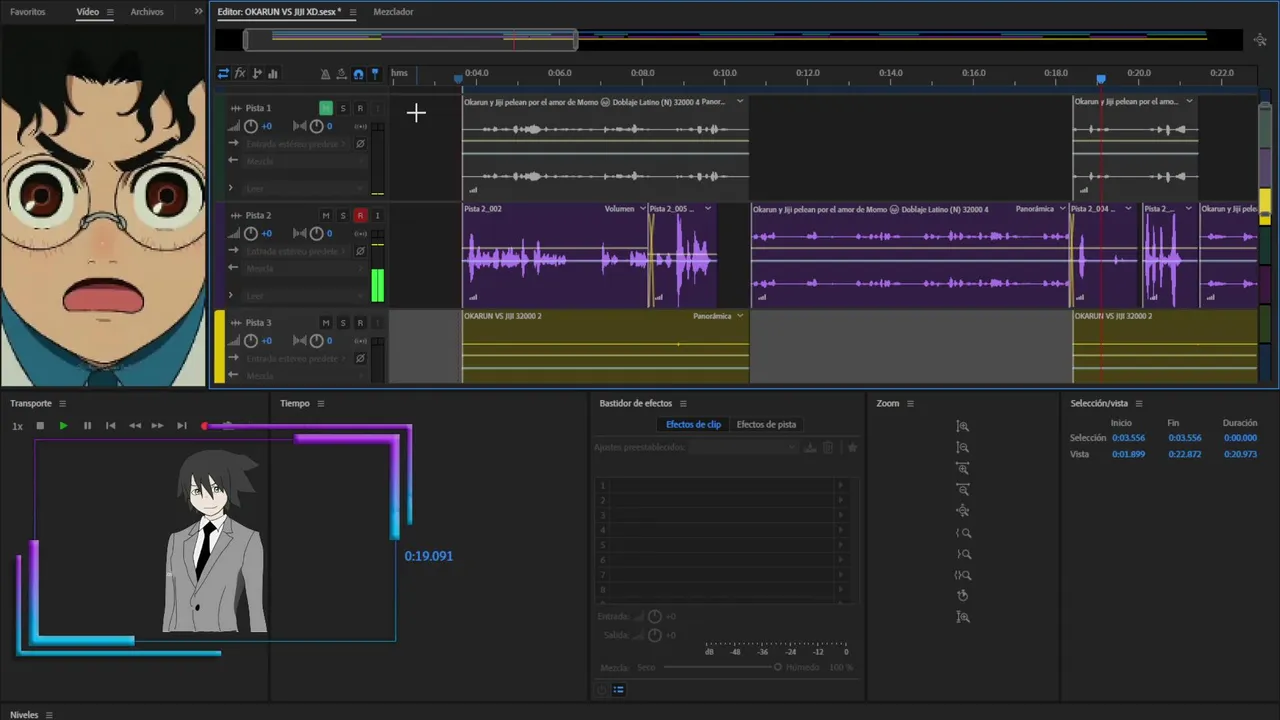
Task: Show the EQ bars icon in track toolbar
Action: 273,73
